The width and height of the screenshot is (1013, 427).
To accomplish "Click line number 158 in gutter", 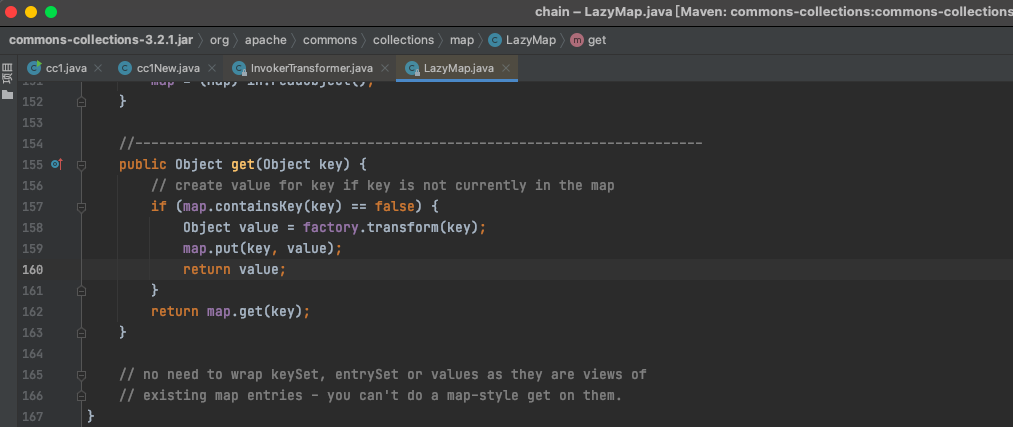I will coord(32,227).
